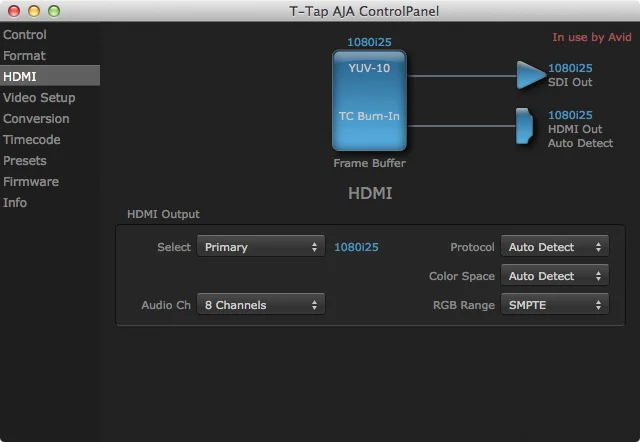640x442 pixels.
Task: Click the HDMI Out connector icon
Action: (x=524, y=126)
